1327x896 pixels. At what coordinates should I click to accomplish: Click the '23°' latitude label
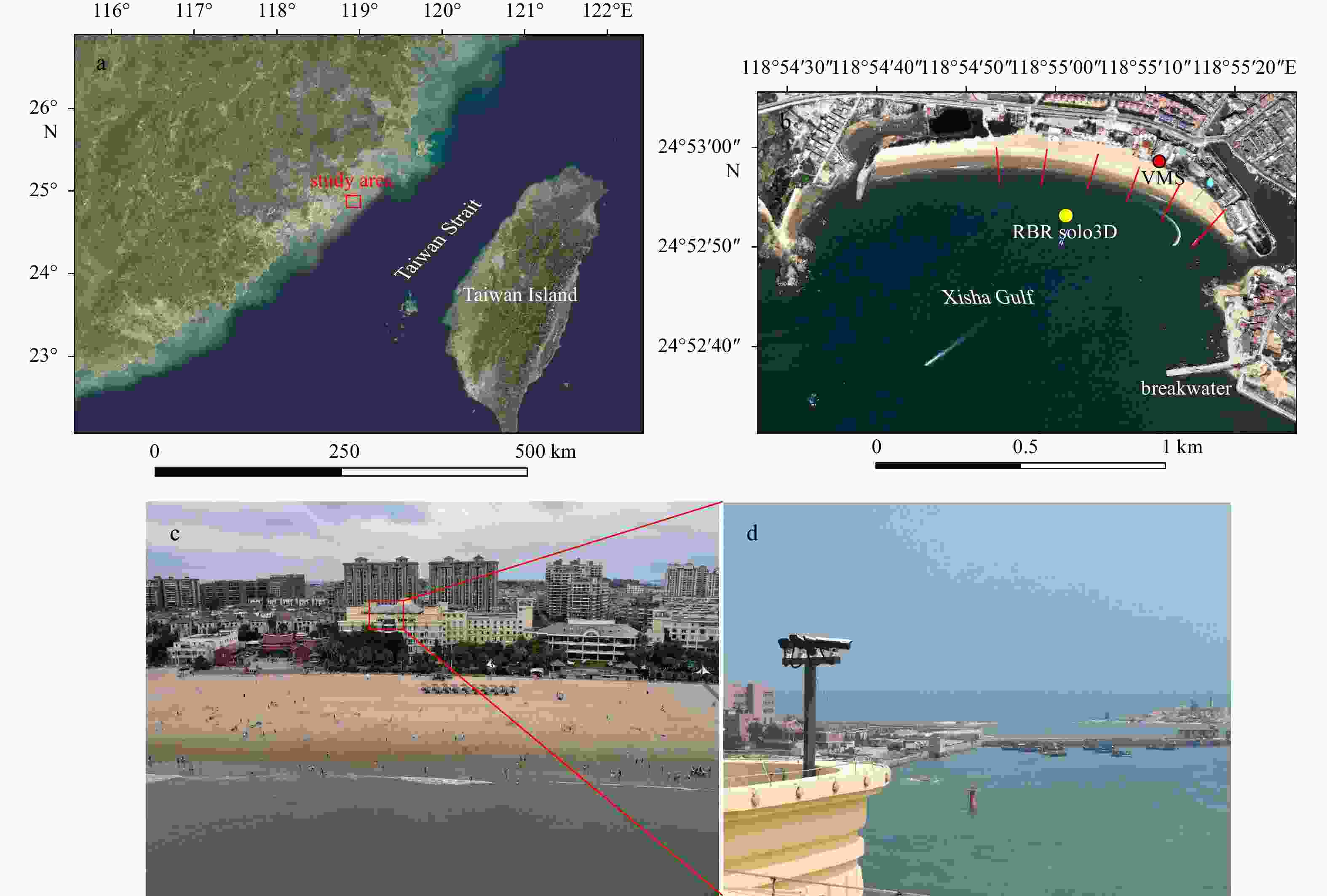tap(44, 355)
